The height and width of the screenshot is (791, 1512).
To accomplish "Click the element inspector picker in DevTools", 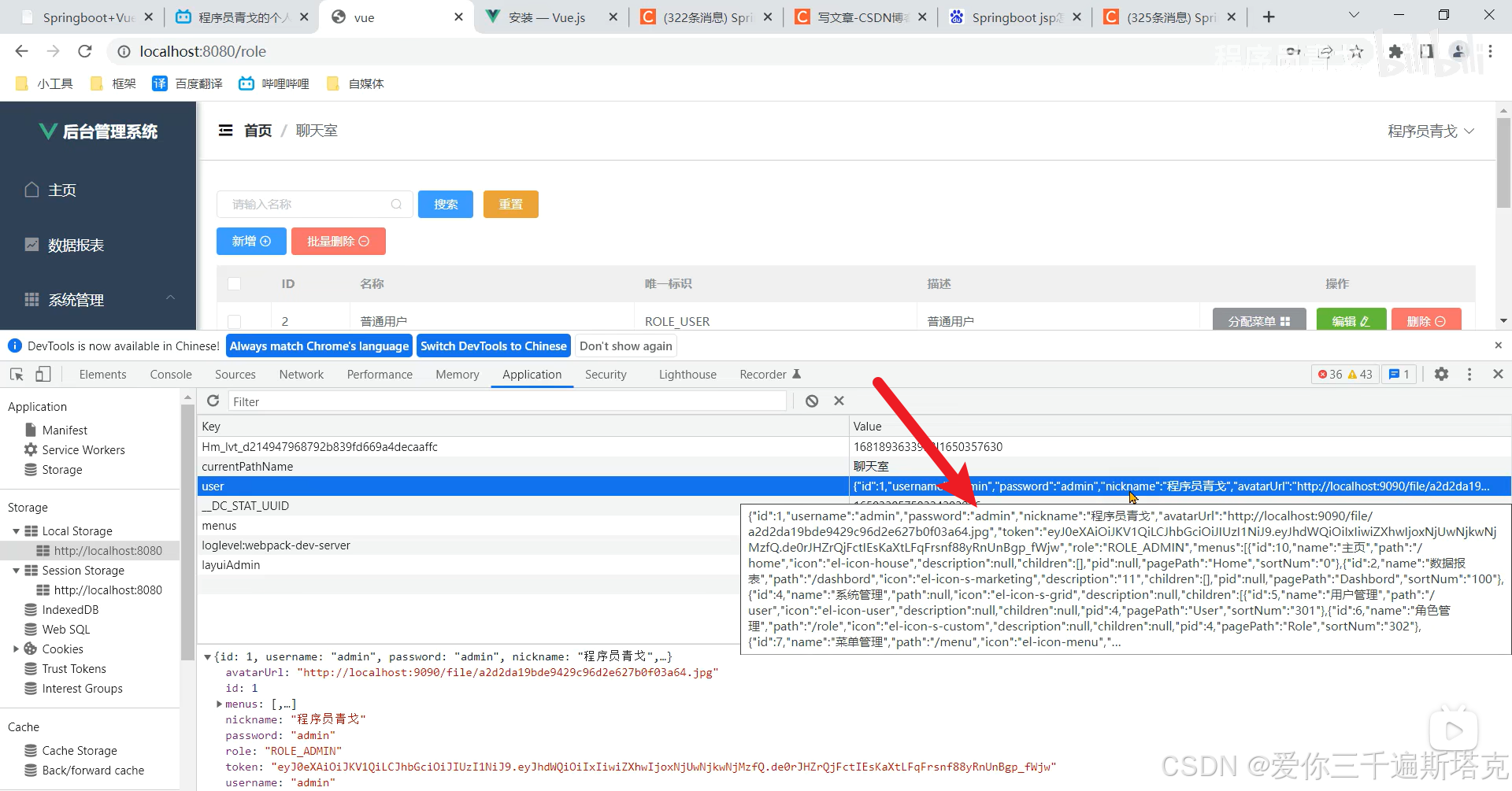I will (x=16, y=374).
